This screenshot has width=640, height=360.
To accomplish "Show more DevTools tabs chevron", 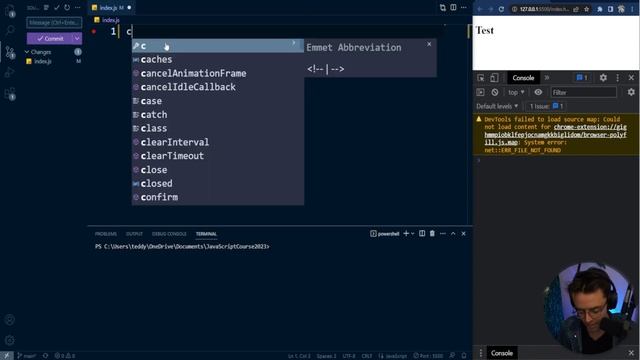I will click(547, 78).
